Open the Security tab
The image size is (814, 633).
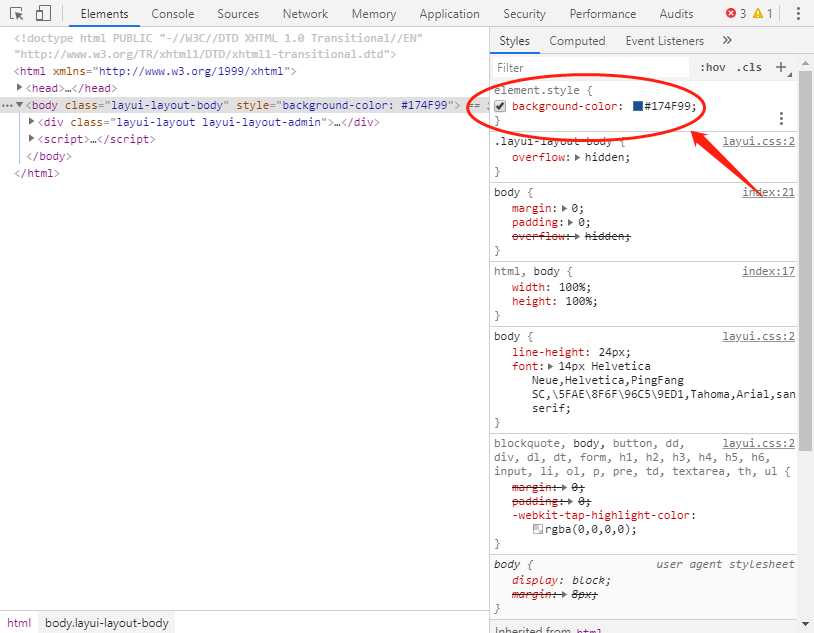(x=524, y=14)
